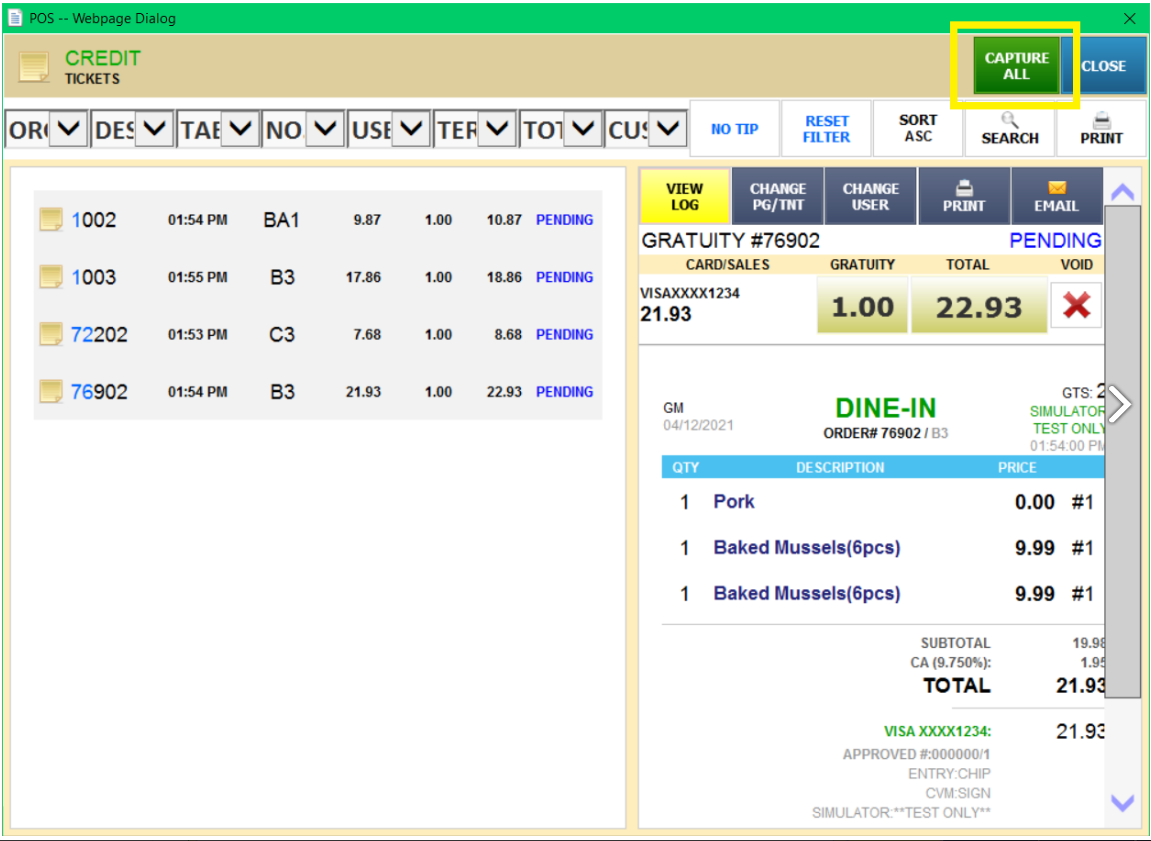Close the POS Webpage Dialog window

click(x=1130, y=18)
